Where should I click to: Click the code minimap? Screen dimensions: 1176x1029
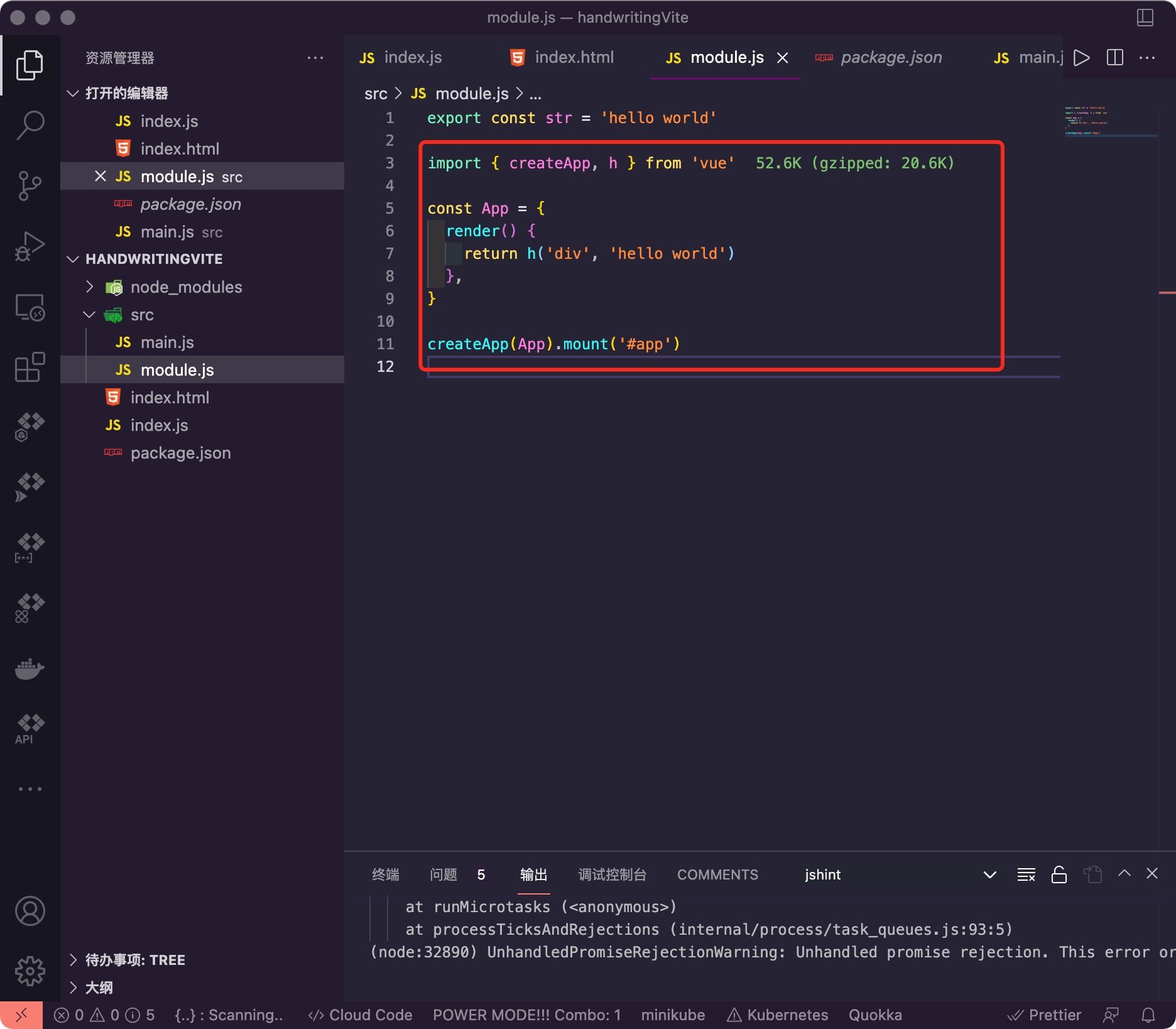(x=1111, y=121)
